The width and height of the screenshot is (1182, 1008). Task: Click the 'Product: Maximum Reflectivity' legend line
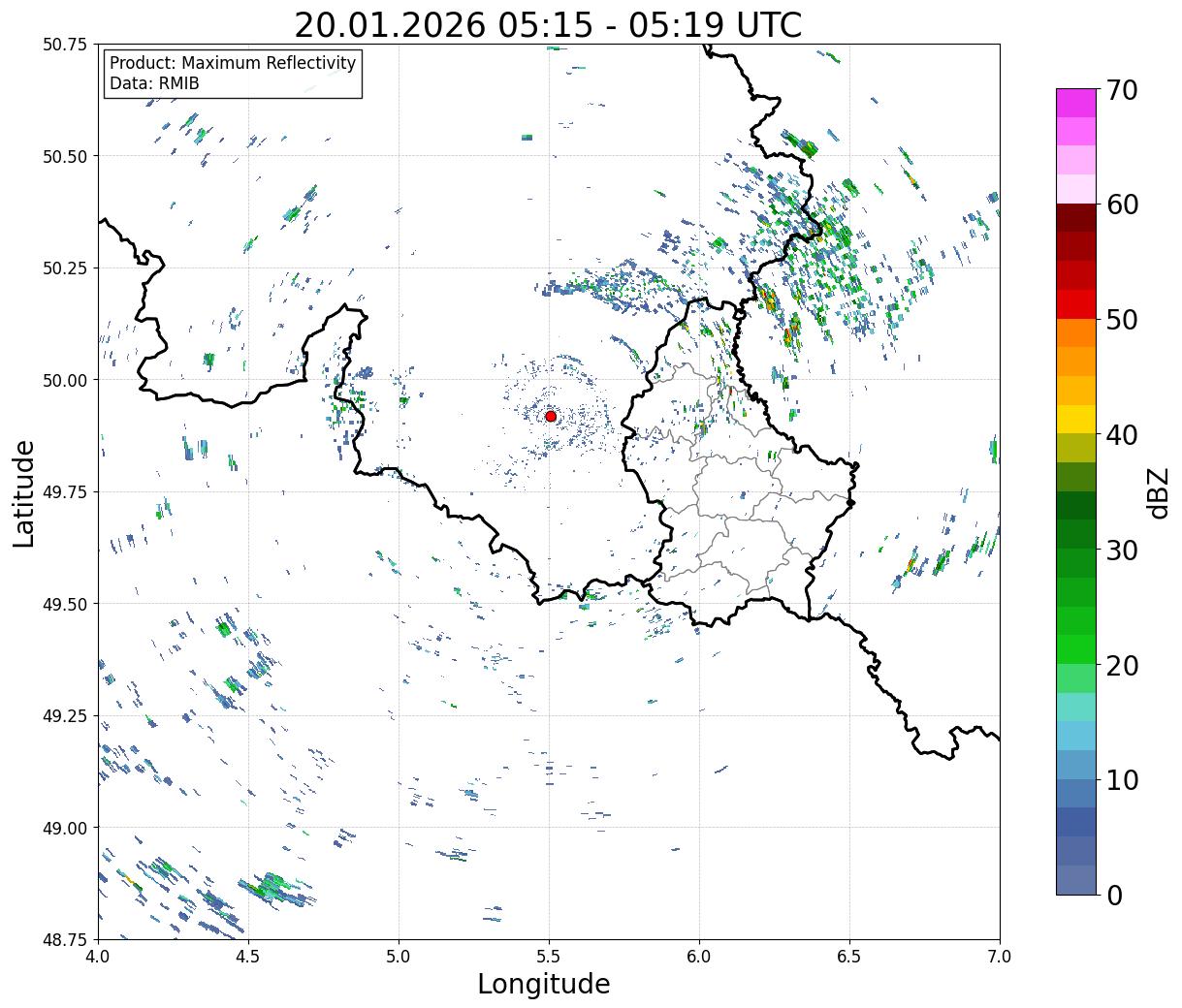coord(233,63)
